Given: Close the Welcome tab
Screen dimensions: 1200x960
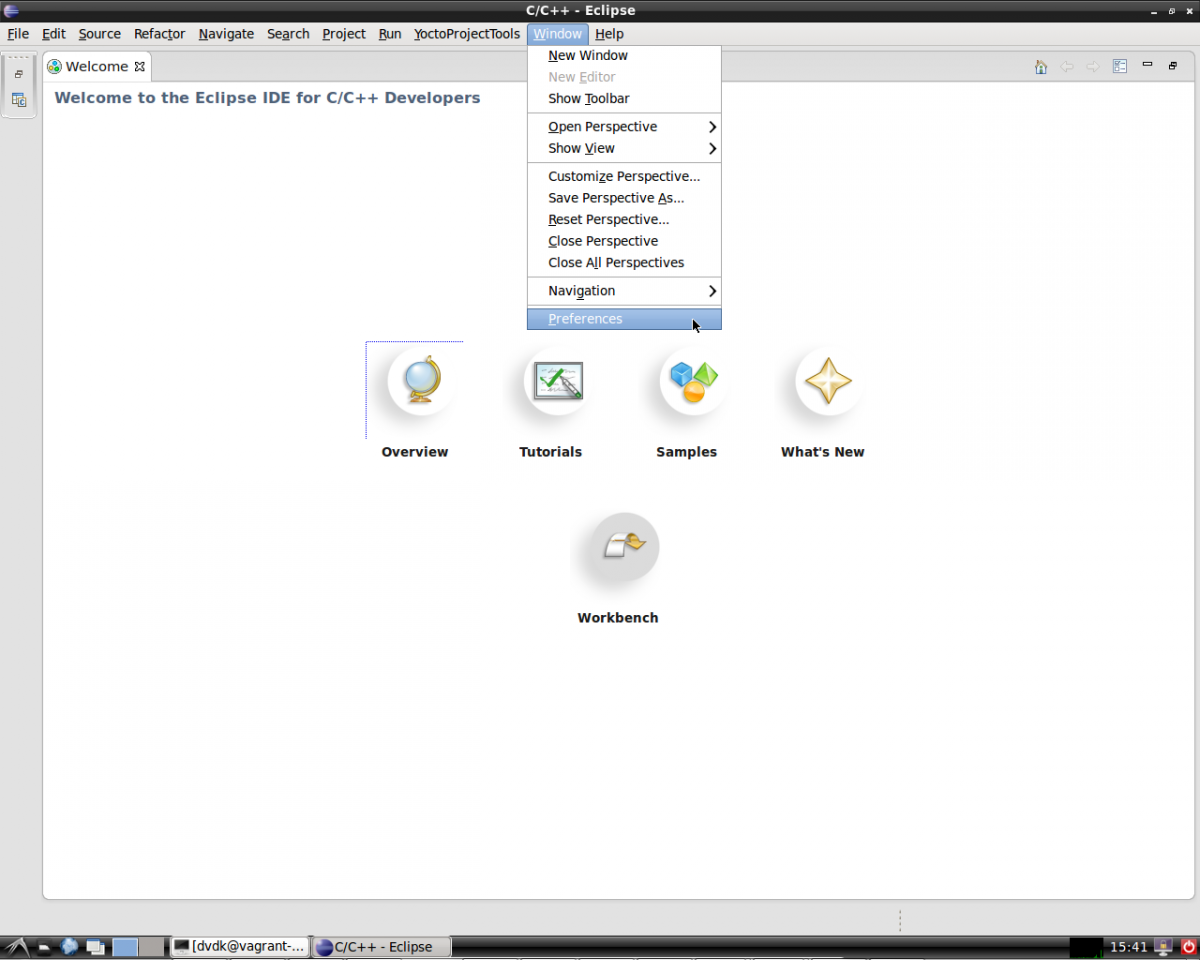Looking at the screenshot, I should (140, 67).
